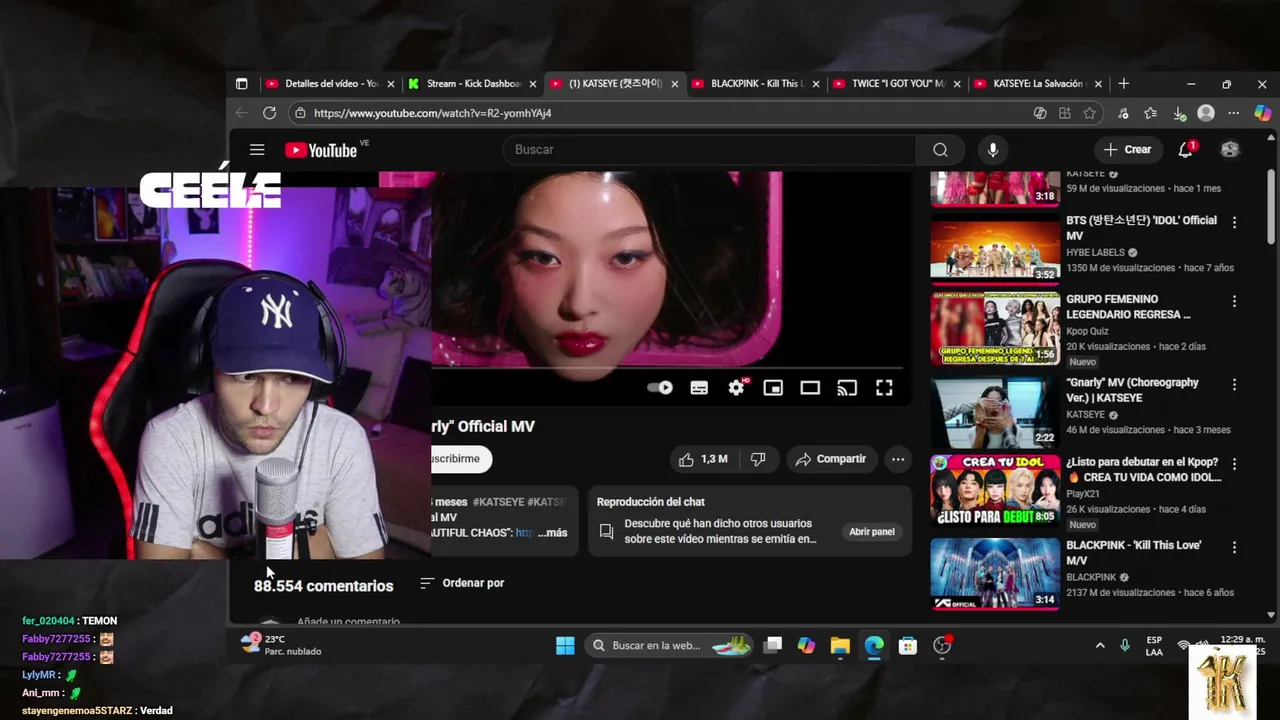Open YouTube notifications bell
1280x720 pixels.
point(1185,150)
